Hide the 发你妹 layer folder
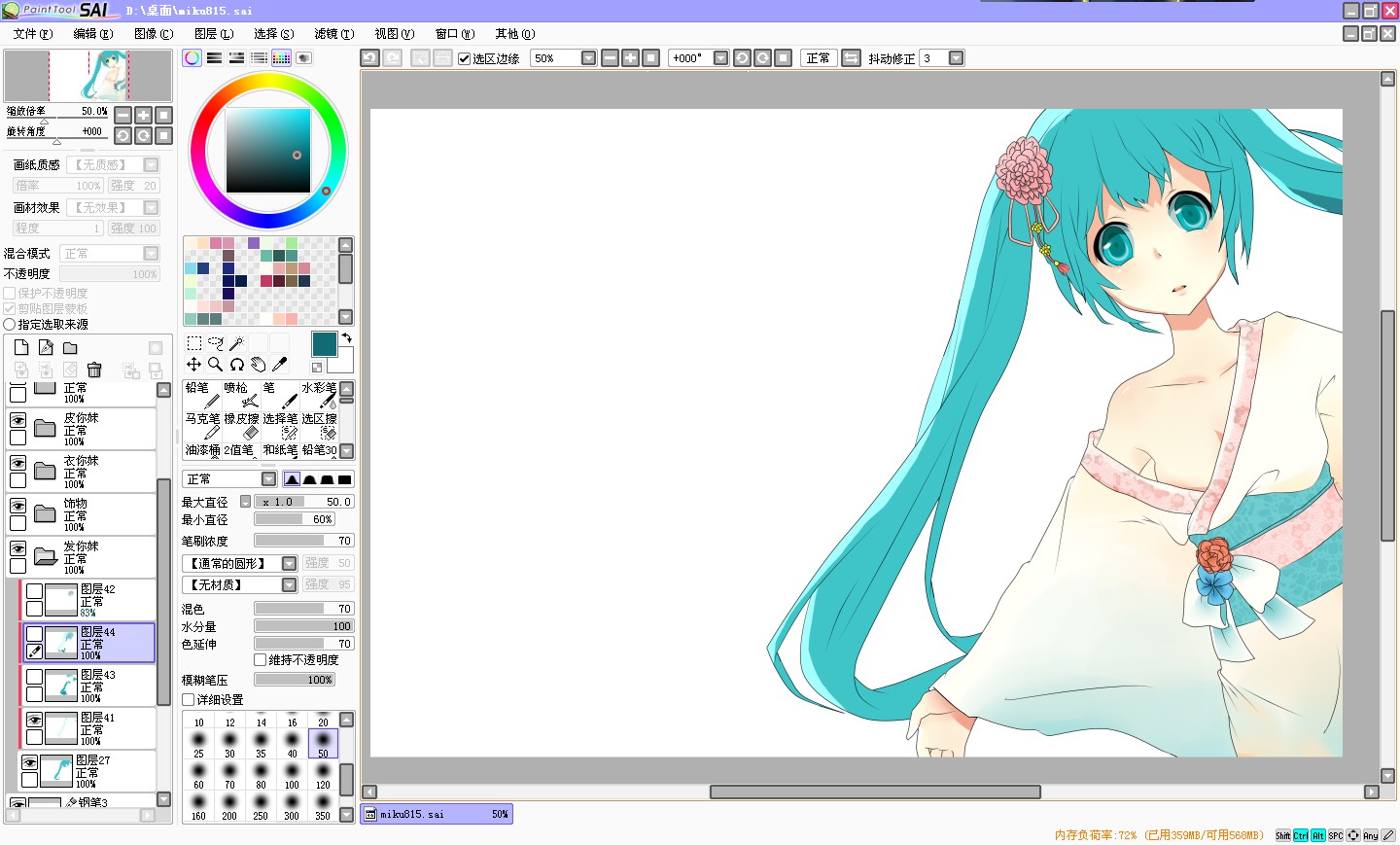 point(17,548)
